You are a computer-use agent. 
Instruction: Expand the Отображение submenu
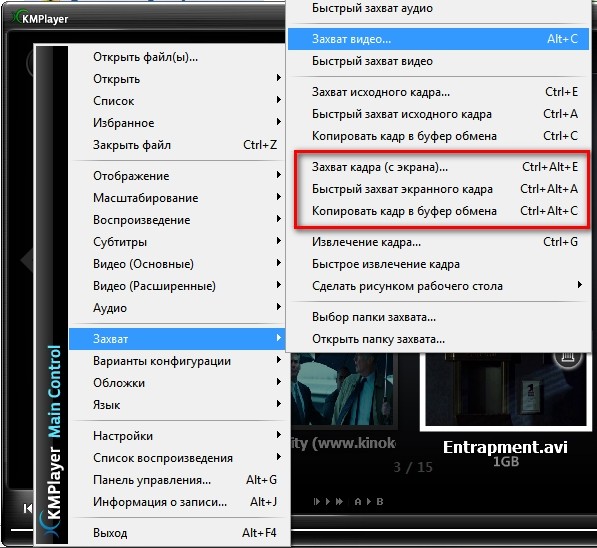(x=177, y=176)
